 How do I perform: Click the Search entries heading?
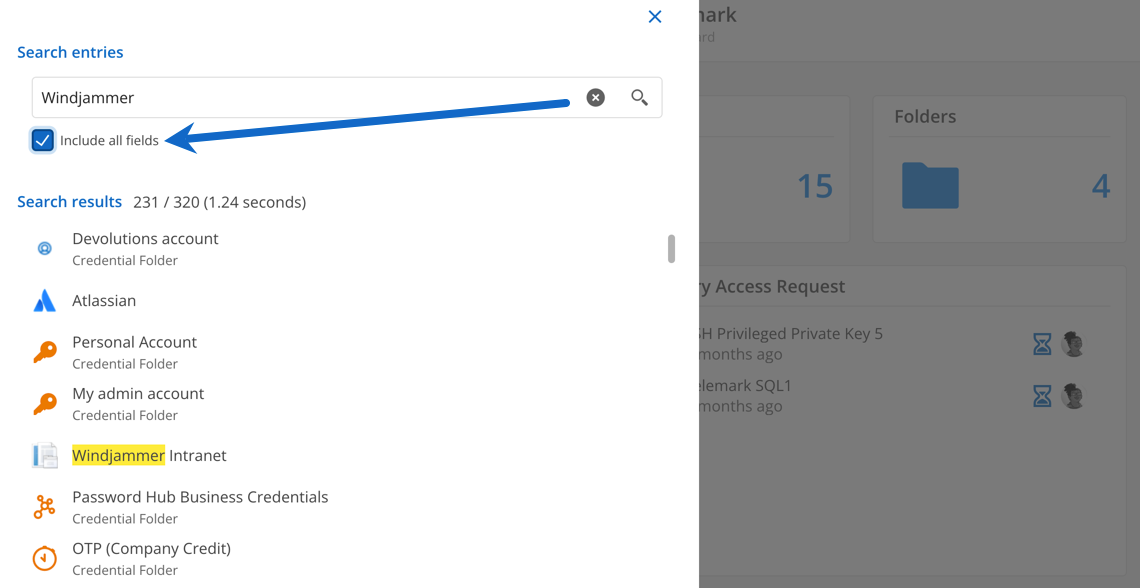point(70,52)
